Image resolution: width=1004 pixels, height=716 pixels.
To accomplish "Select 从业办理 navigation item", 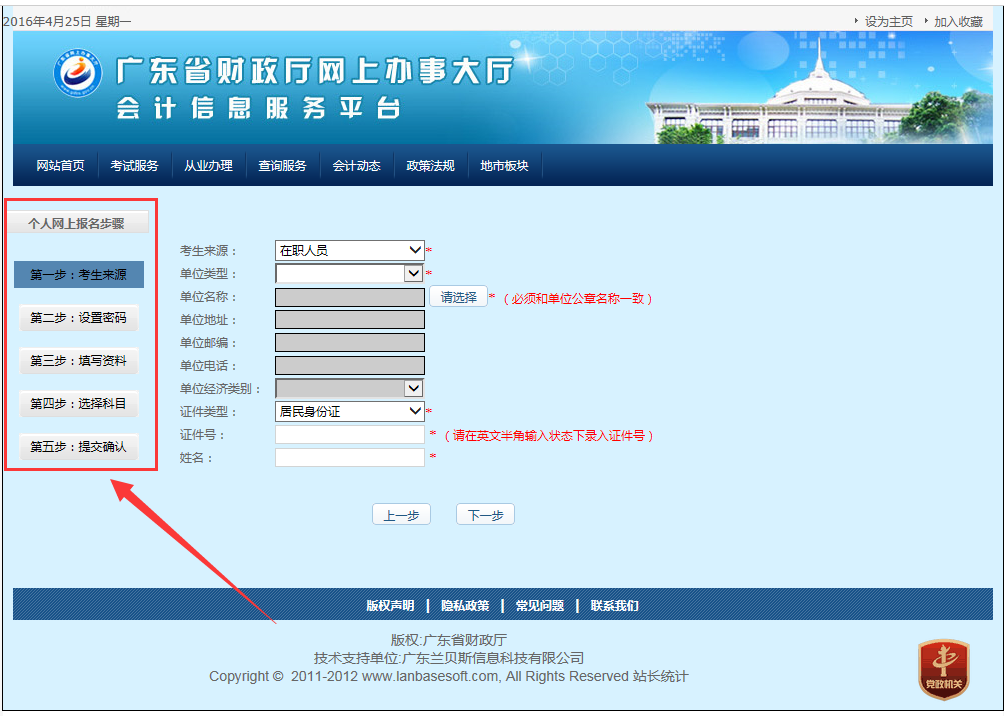I will (208, 166).
